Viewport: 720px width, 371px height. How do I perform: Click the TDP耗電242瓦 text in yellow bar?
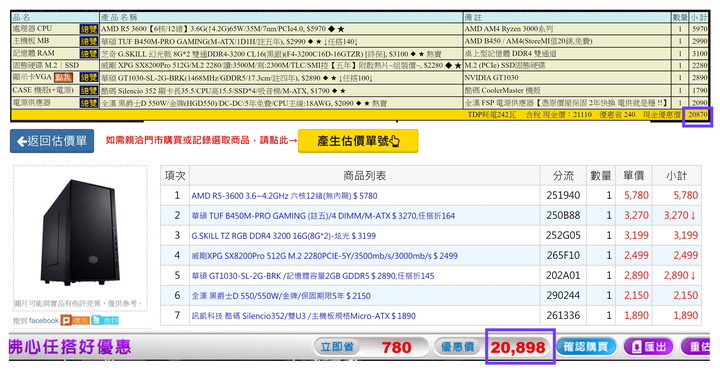click(491, 115)
